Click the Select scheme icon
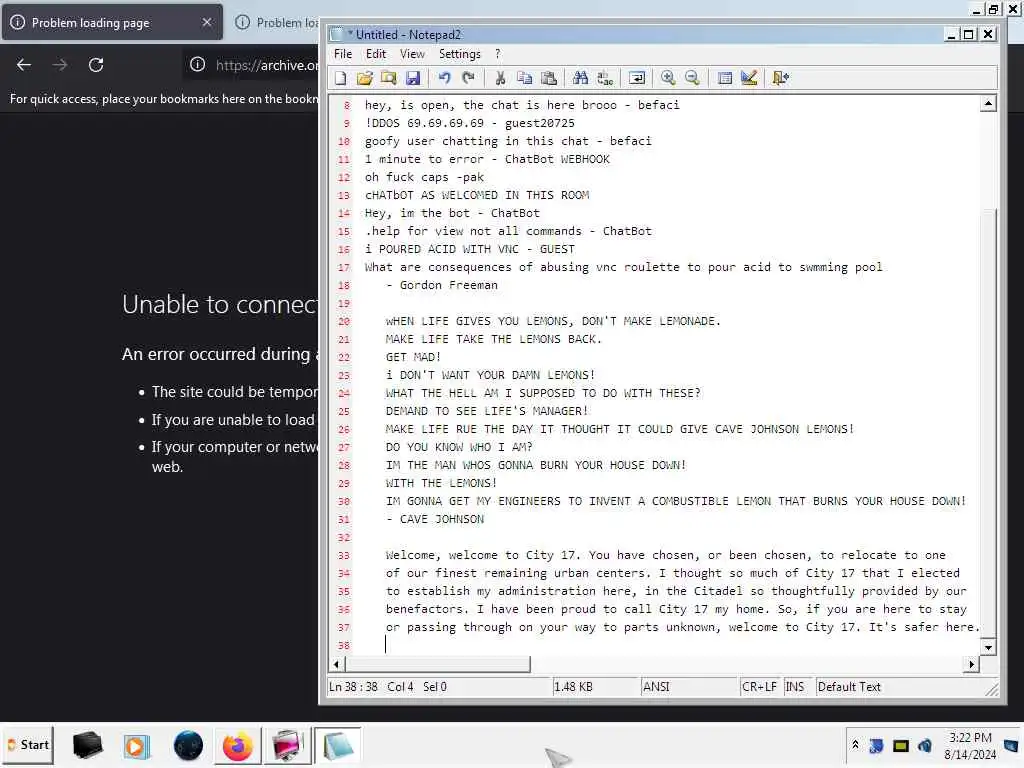1024x768 pixels. click(724, 78)
